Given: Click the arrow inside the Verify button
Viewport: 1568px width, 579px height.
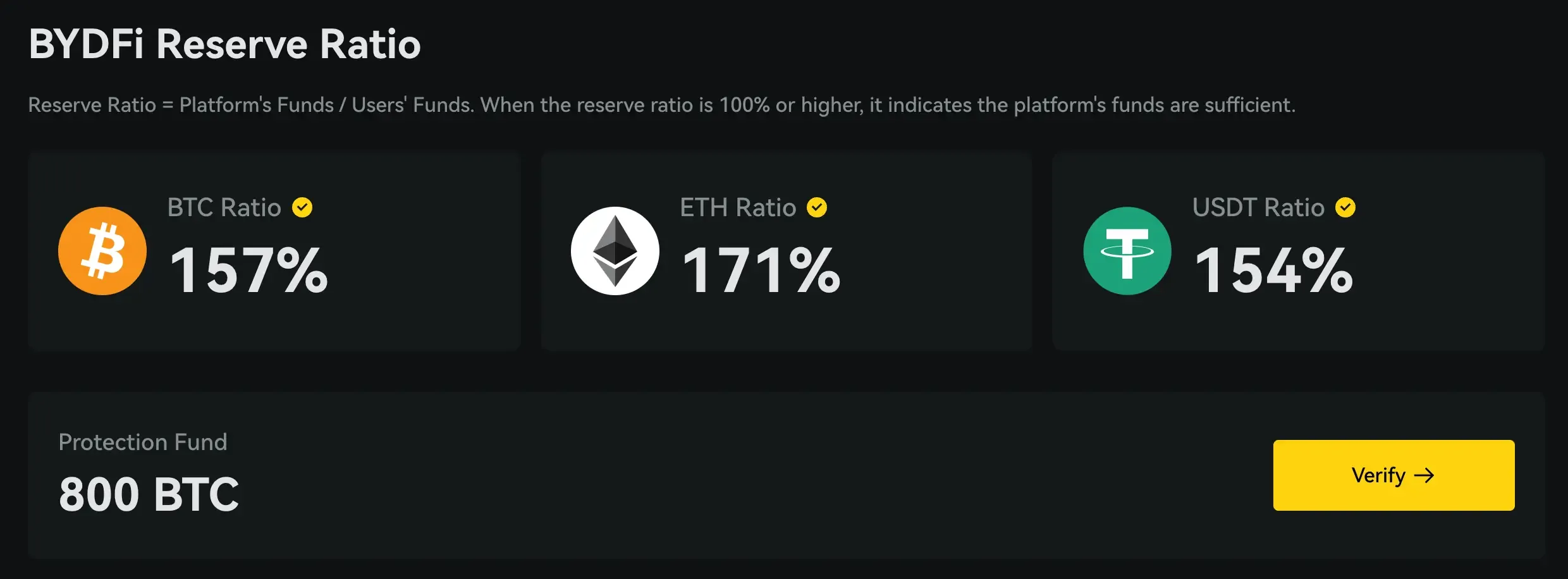Looking at the screenshot, I should tap(1424, 475).
